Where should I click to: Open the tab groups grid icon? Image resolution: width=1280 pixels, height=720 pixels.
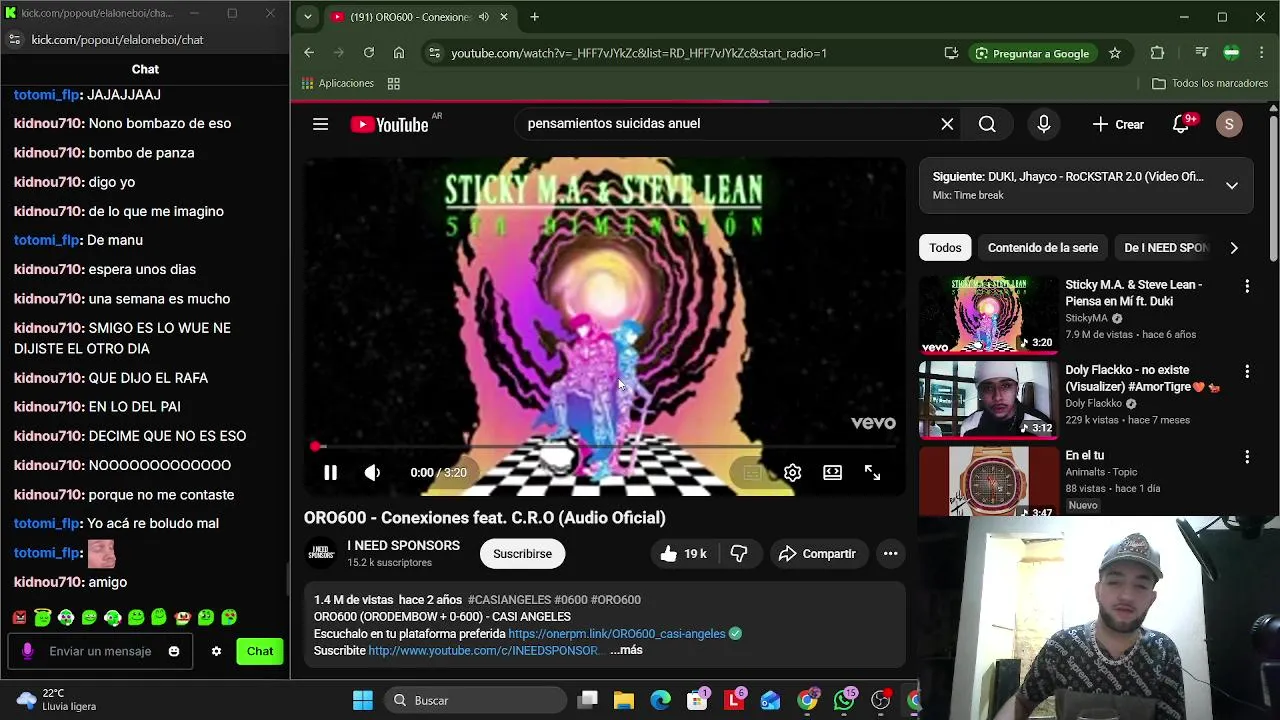[x=394, y=83]
